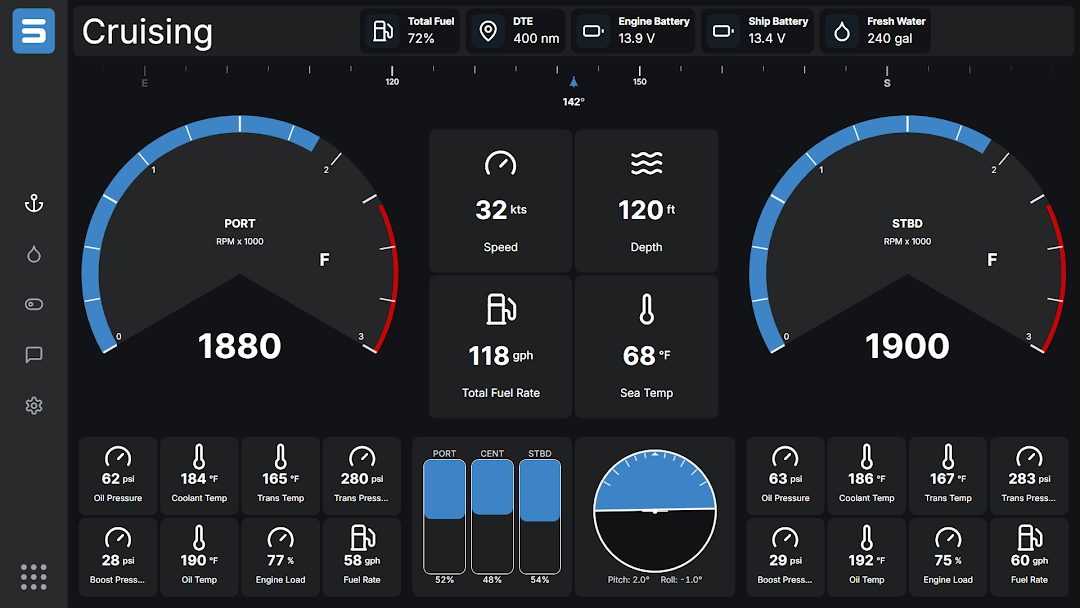Open the starboard 63 psi Oil Pressure tile
1080x608 pixels.
click(785, 476)
